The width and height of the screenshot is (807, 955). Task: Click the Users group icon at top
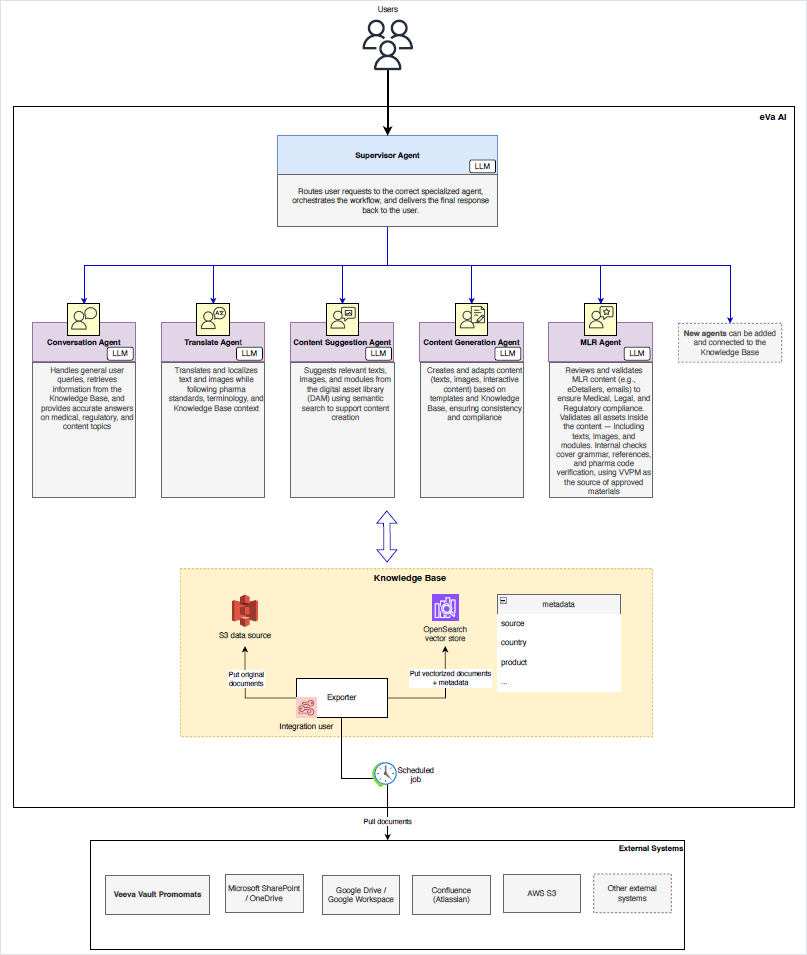pos(387,45)
